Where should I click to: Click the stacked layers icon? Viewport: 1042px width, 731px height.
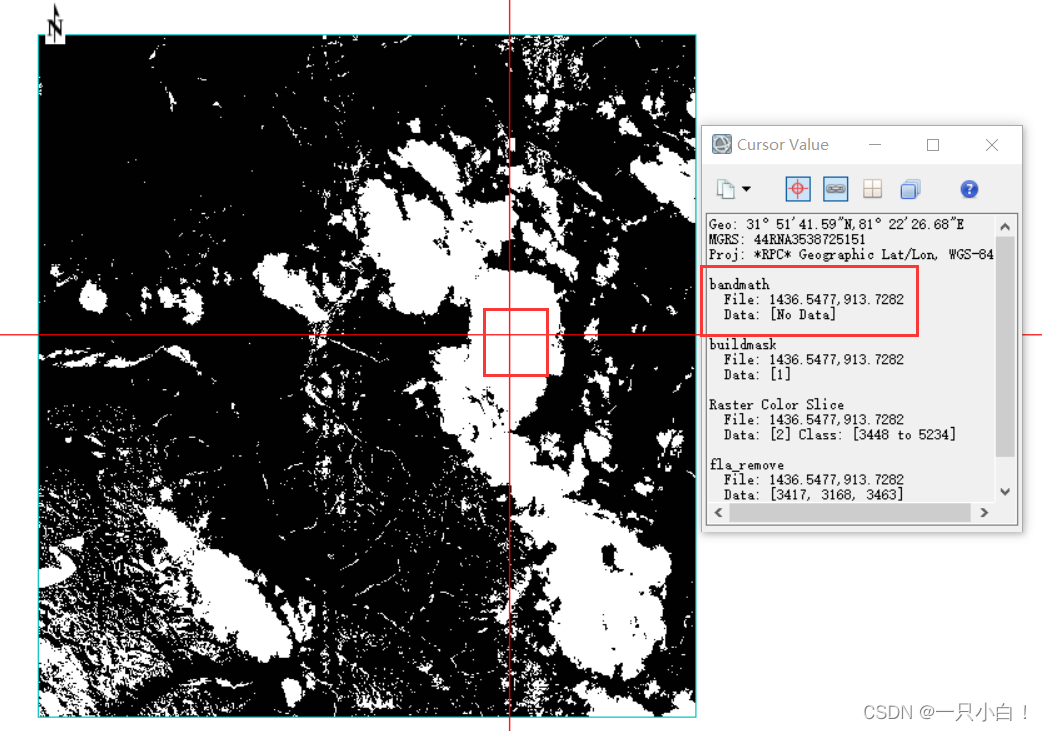[x=910, y=189]
